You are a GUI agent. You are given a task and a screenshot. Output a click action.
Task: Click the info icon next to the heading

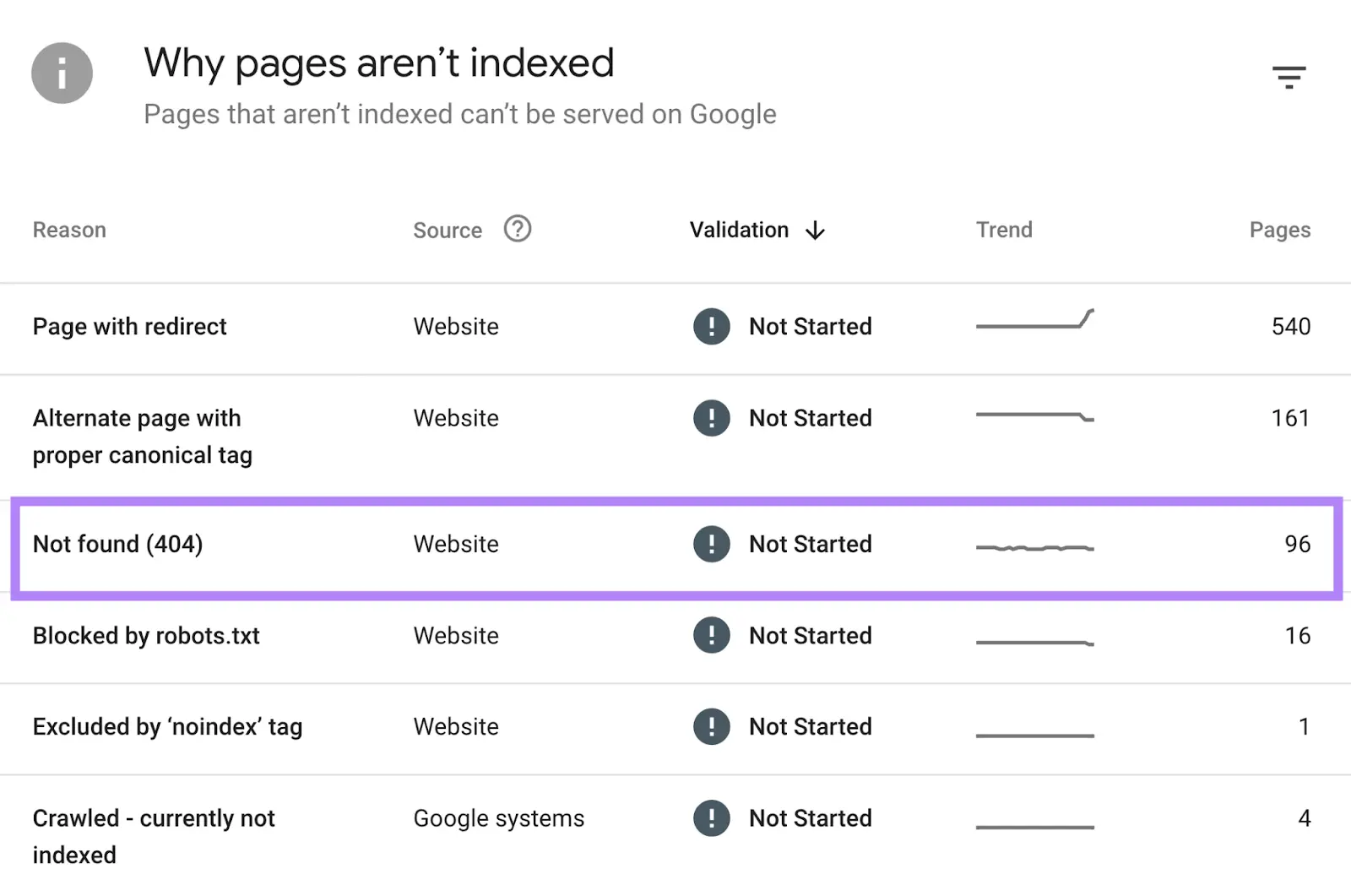coord(61,73)
